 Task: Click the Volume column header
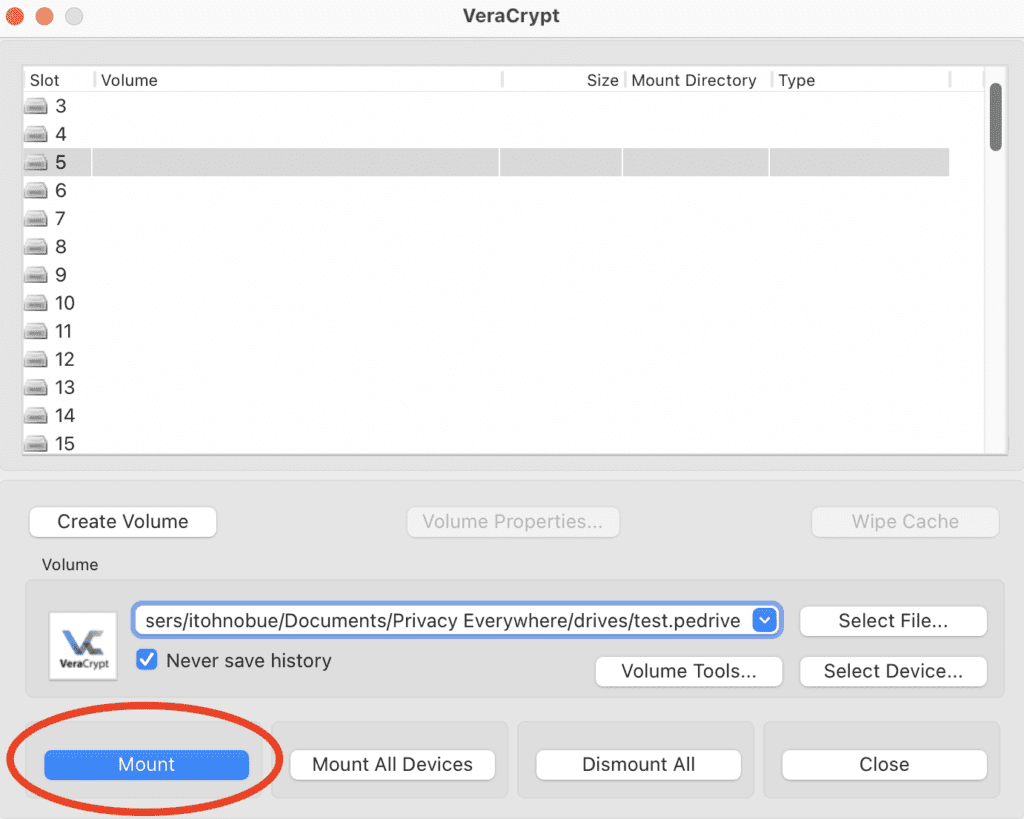pyautogui.click(x=298, y=80)
